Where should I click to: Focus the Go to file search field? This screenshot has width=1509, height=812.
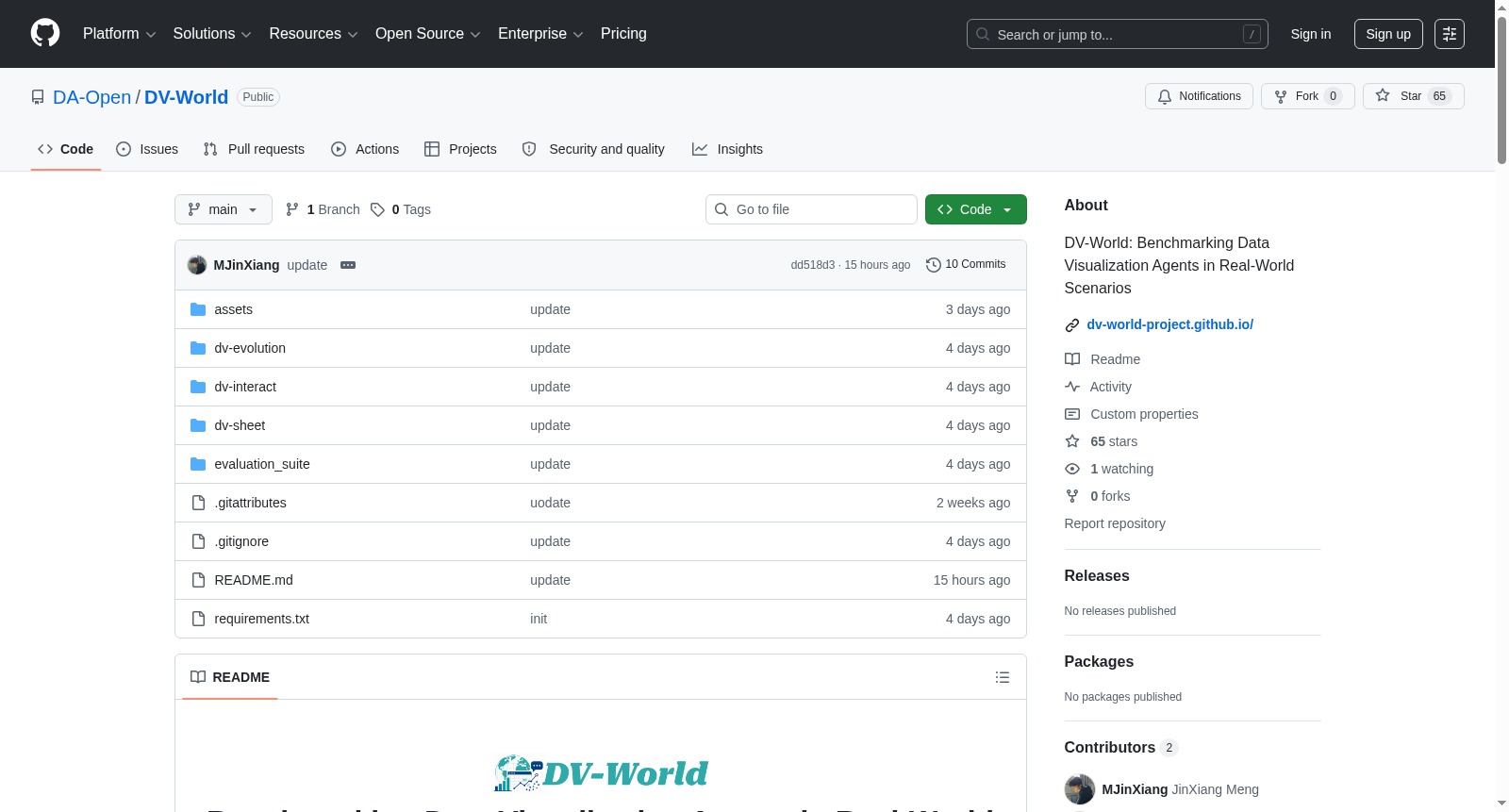click(x=811, y=209)
